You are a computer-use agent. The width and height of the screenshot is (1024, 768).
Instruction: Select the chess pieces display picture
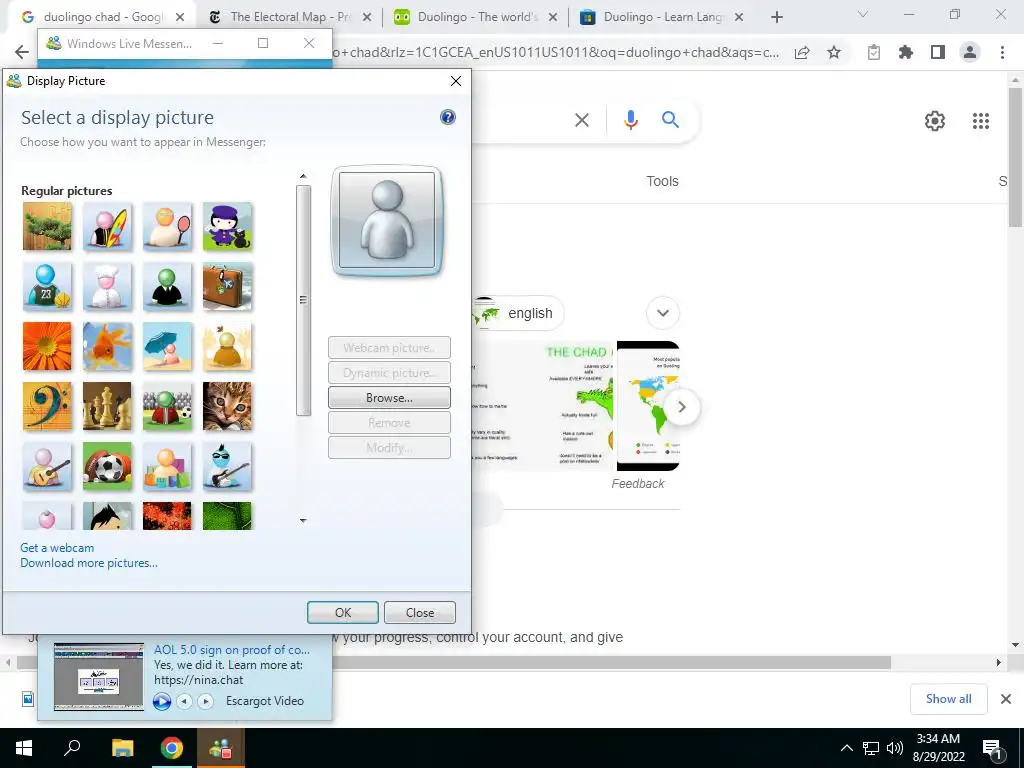107,406
